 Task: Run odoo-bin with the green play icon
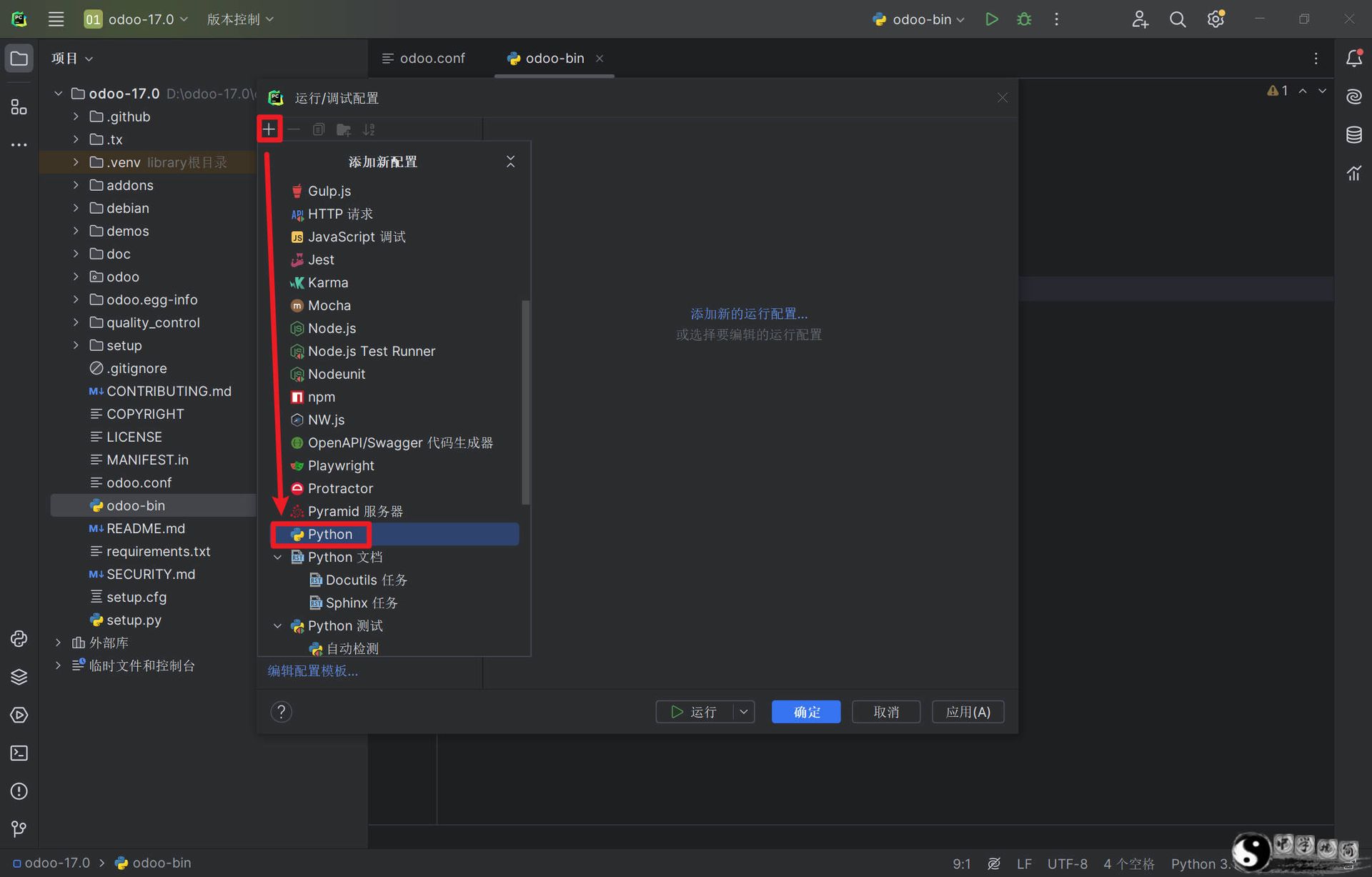[991, 19]
